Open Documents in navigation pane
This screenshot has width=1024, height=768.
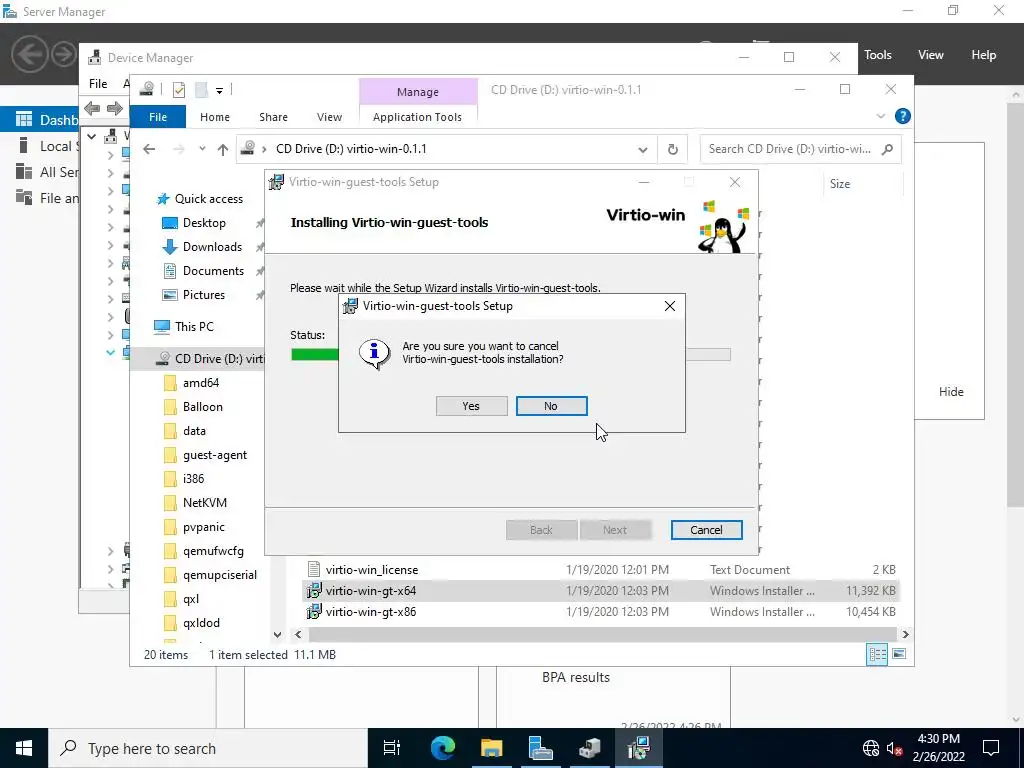(213, 271)
